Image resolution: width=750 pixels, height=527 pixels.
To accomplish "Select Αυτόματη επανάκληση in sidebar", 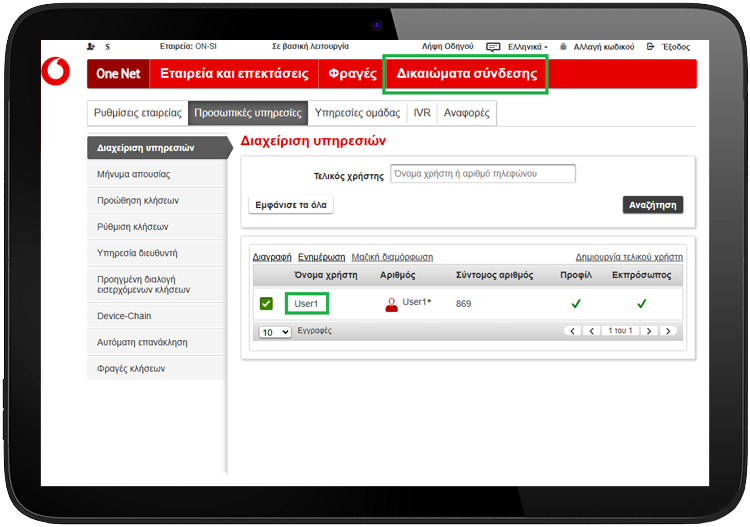I will pos(157,342).
